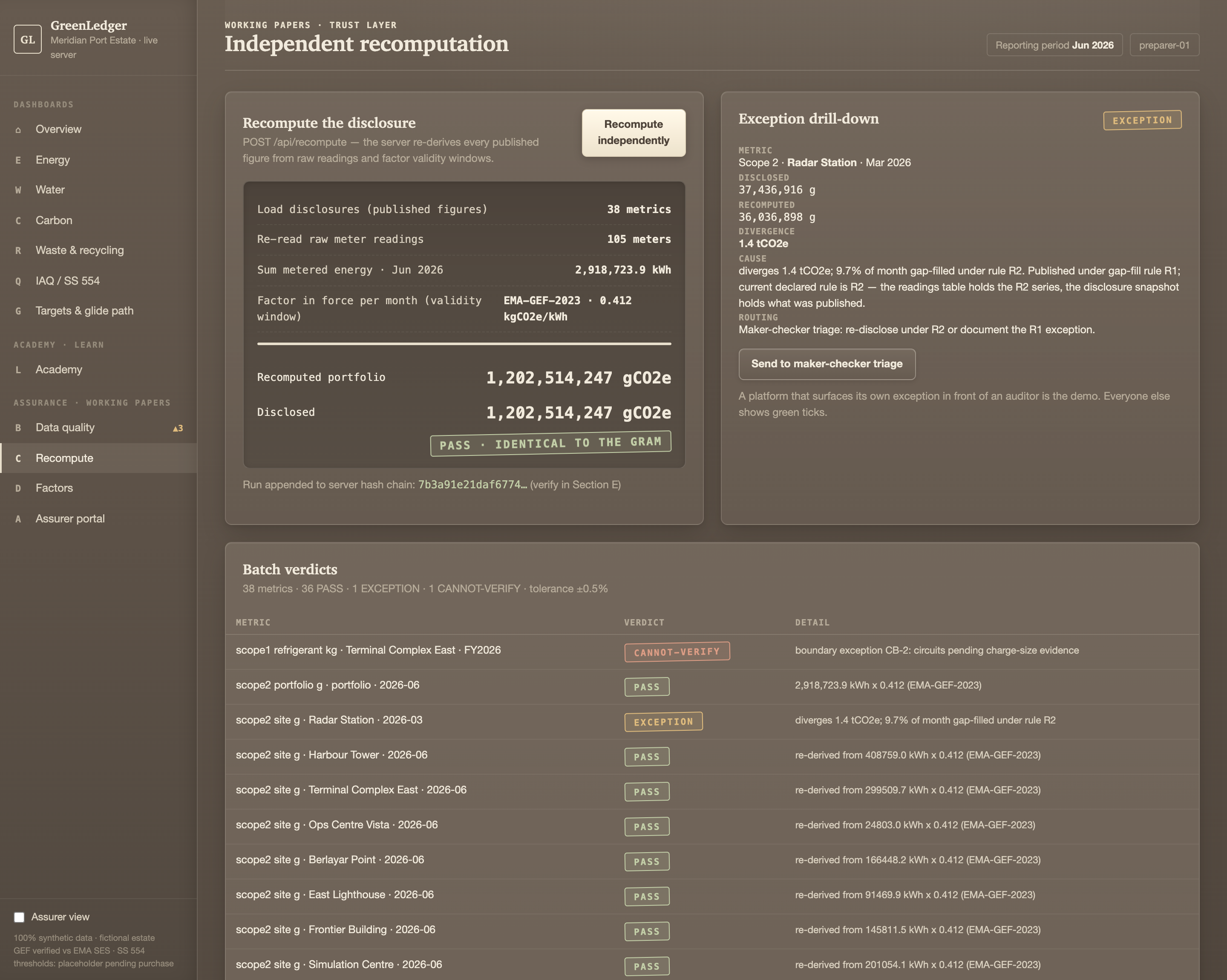Click CANNOT-VERIFY verdict for refrigerant row
Screen dimensions: 1227x980
point(677,651)
